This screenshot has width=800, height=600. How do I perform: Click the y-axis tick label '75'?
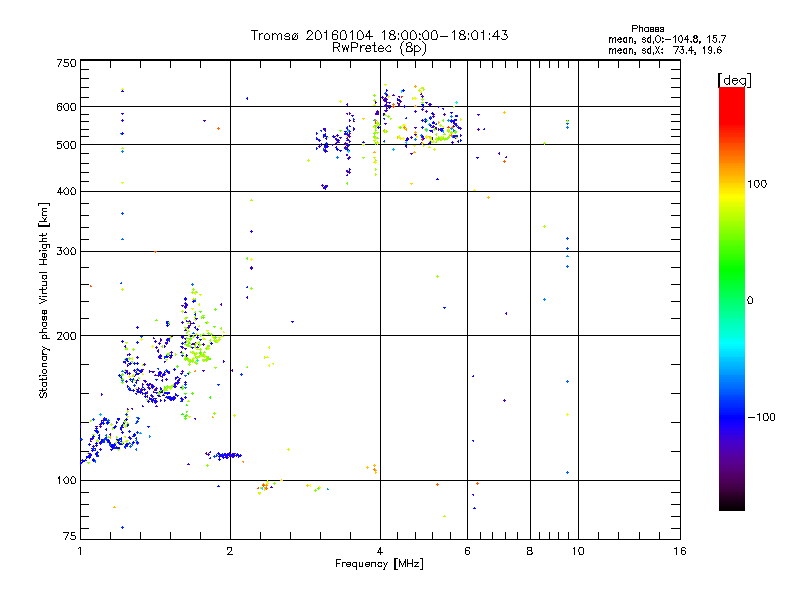point(70,536)
